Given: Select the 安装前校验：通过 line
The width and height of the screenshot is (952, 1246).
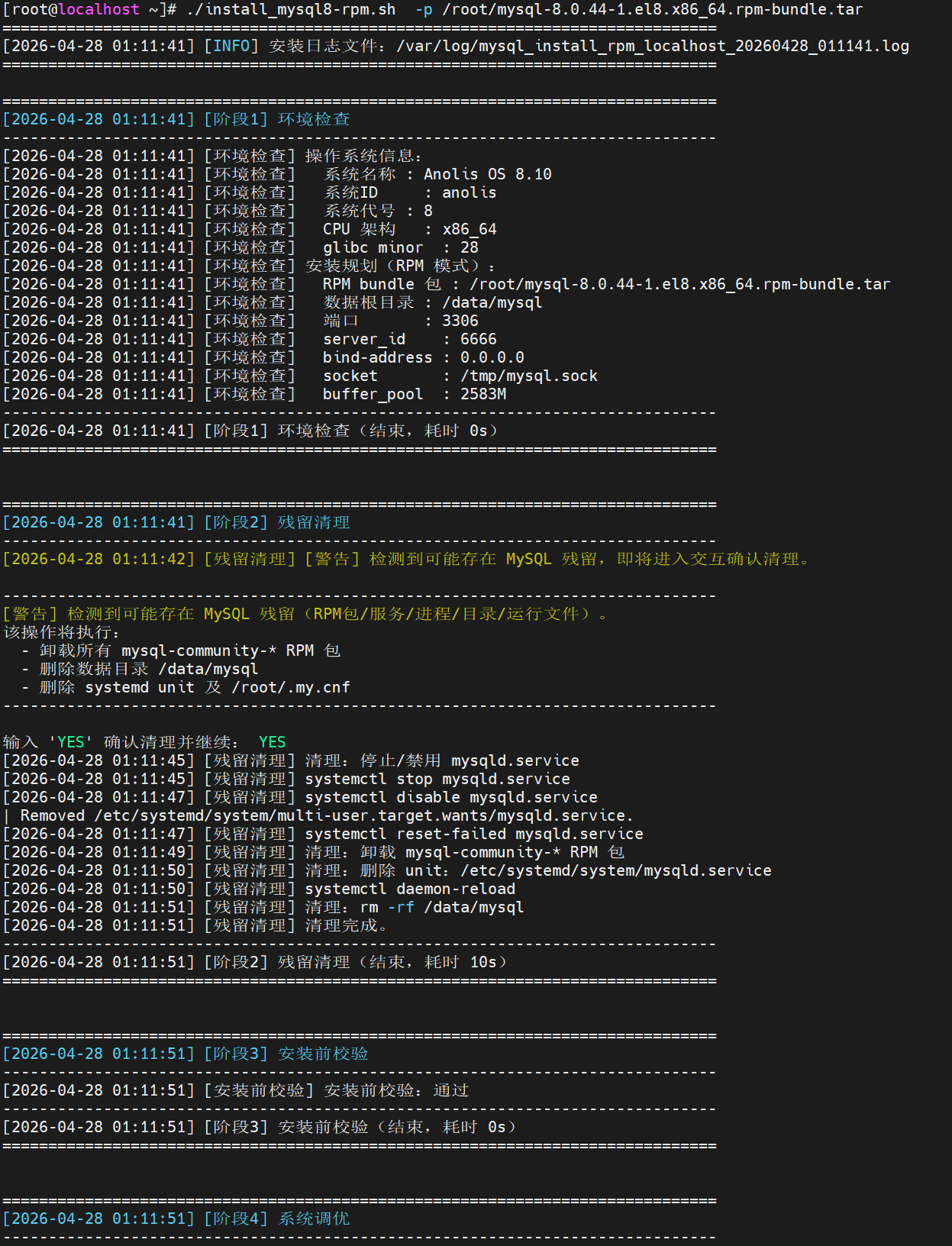Looking at the screenshot, I should coord(236,1090).
